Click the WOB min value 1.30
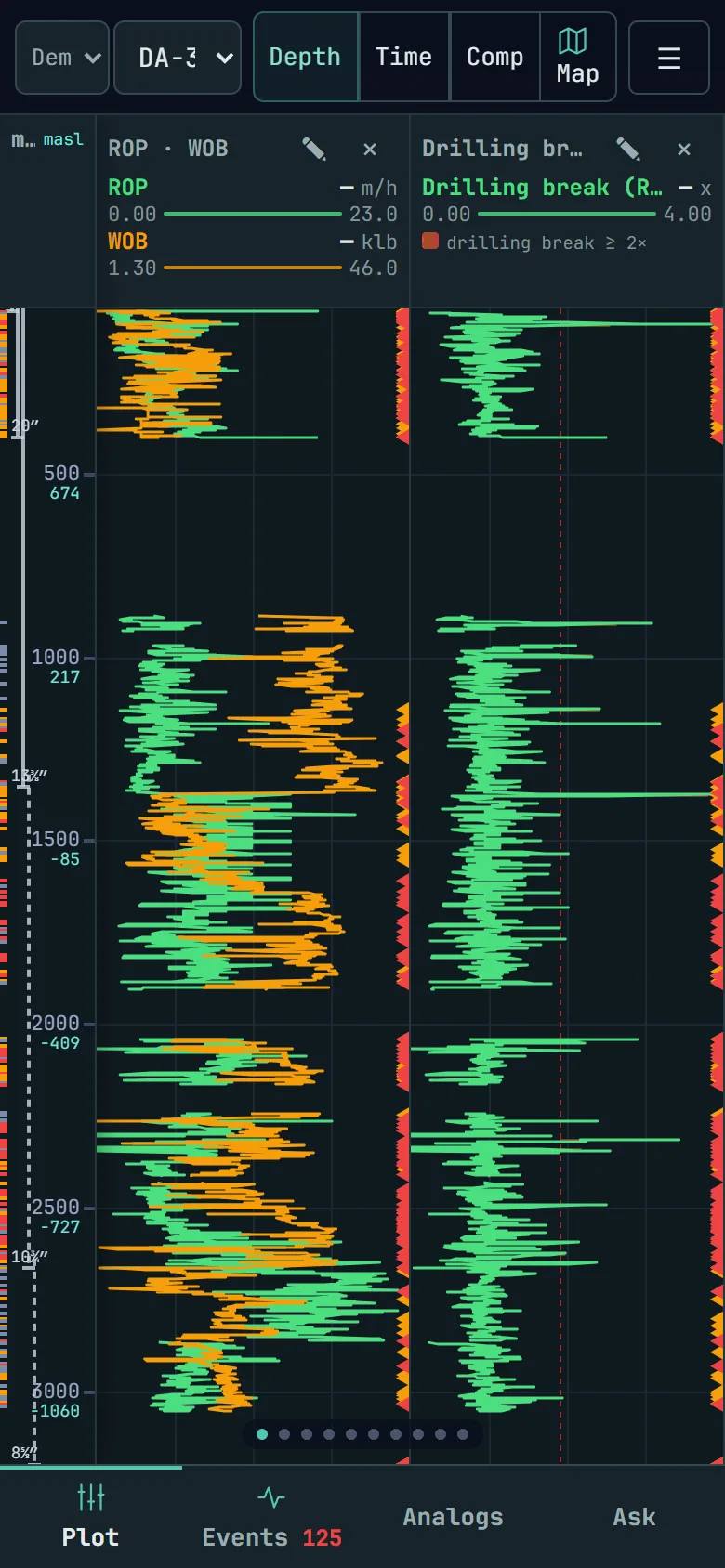725x1568 pixels. click(132, 268)
